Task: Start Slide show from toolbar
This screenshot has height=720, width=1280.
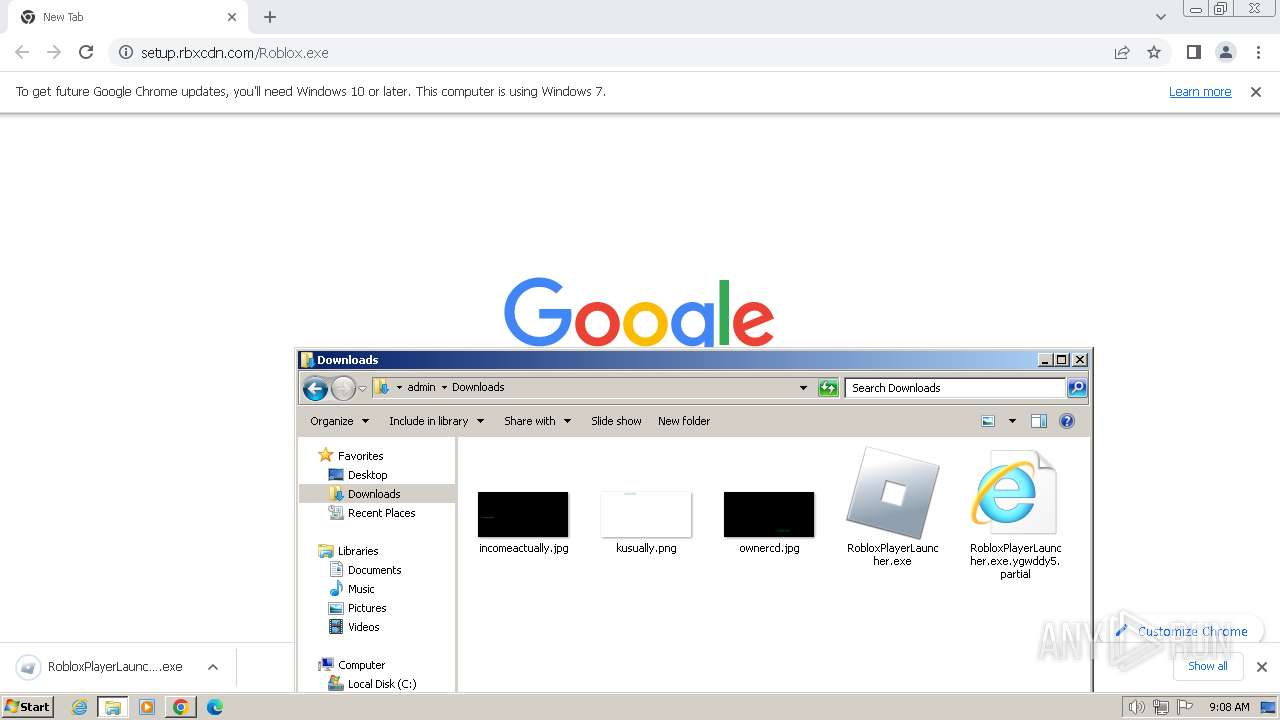Action: pos(616,421)
